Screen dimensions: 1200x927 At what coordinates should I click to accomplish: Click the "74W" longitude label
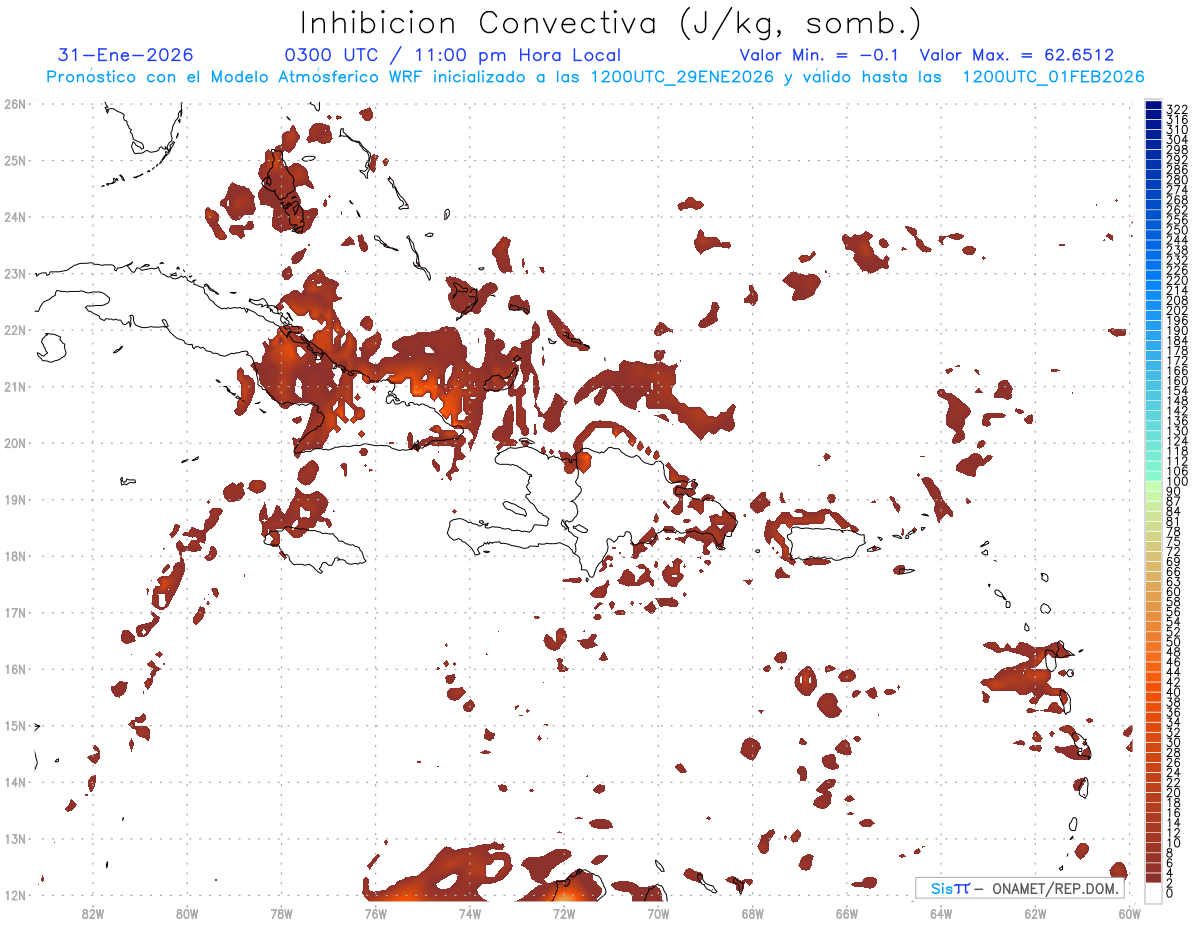click(469, 913)
